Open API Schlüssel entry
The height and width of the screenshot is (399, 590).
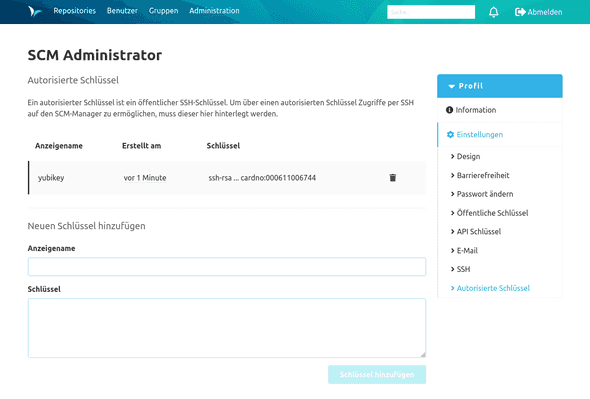[x=479, y=231]
